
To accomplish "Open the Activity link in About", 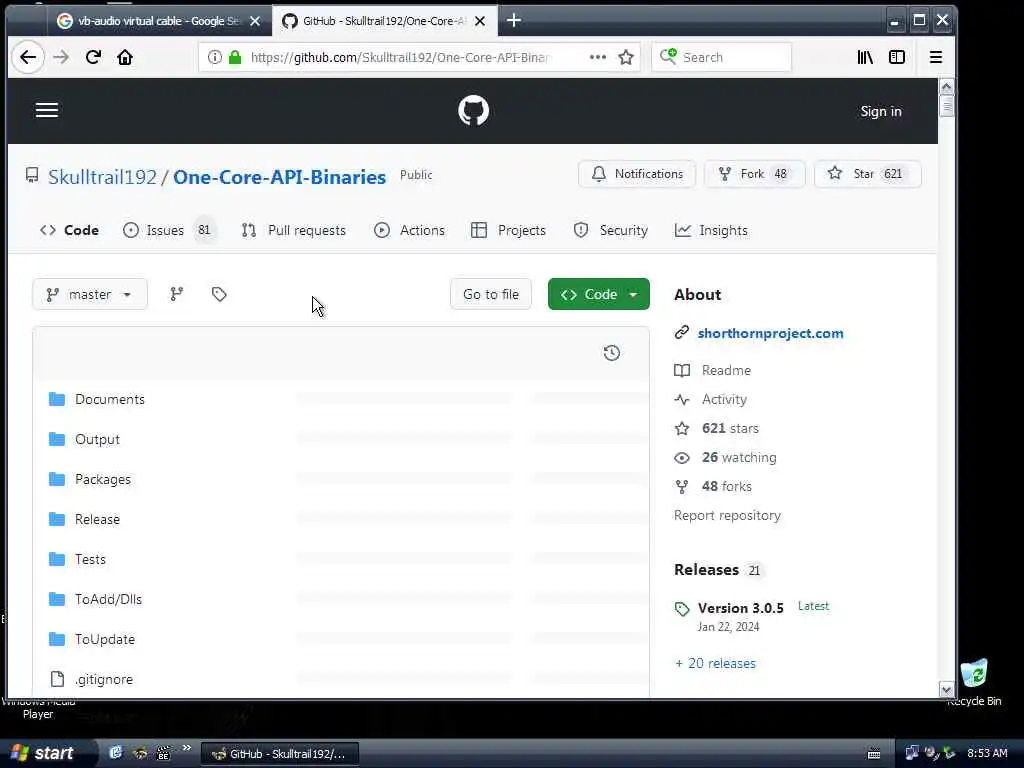I will [x=724, y=400].
